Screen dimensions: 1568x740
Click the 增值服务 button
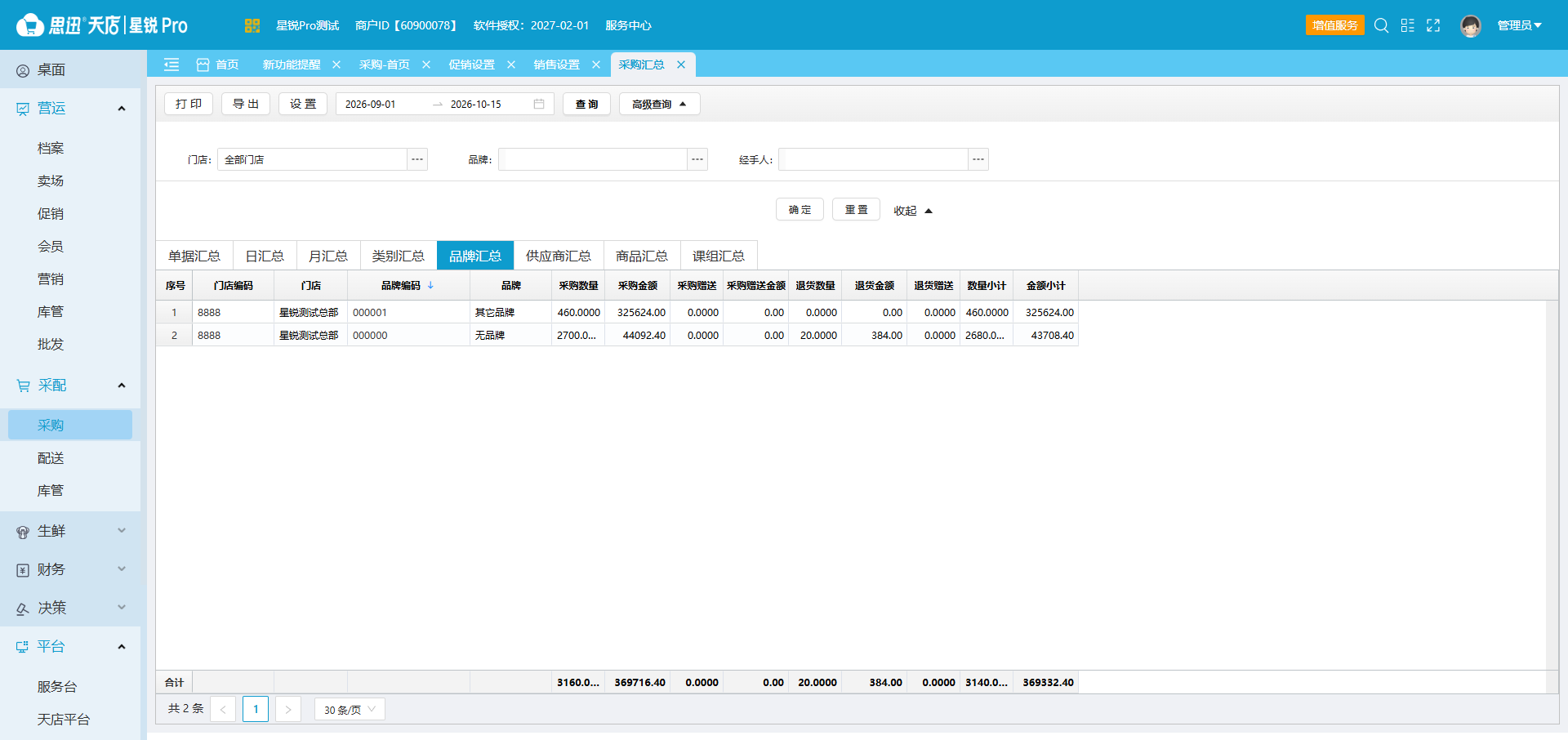[x=1335, y=25]
